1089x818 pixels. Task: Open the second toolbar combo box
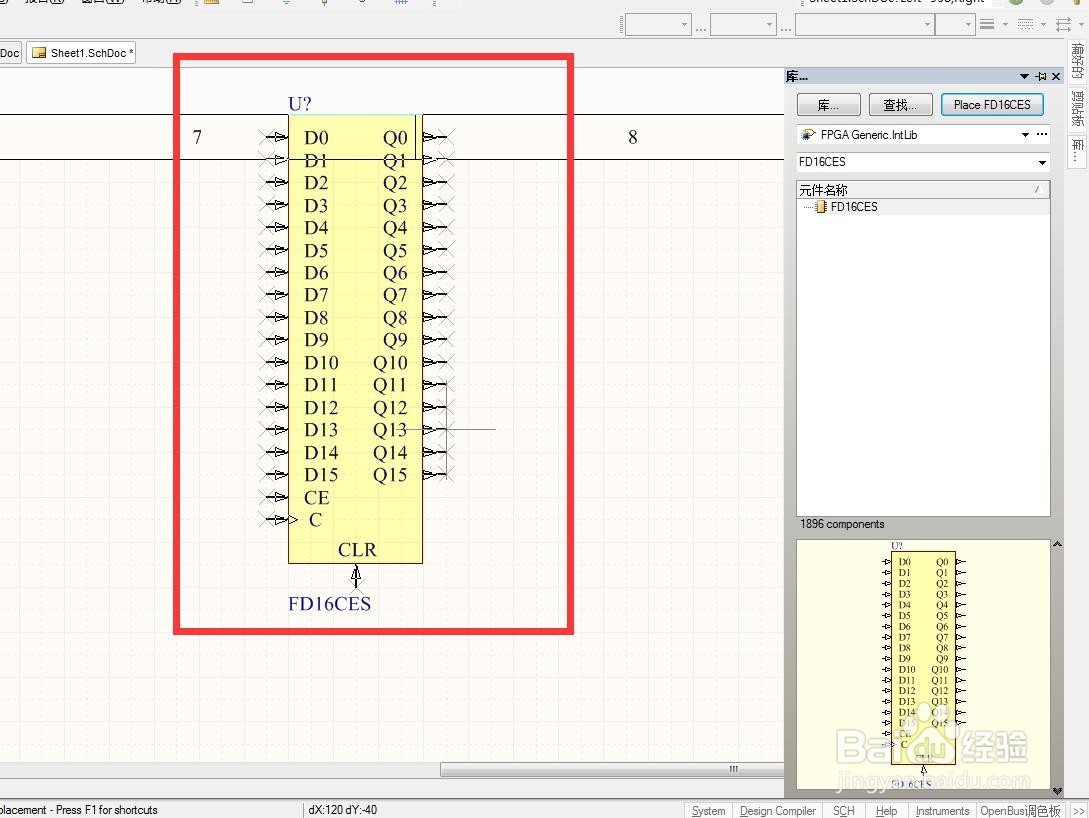(742, 25)
